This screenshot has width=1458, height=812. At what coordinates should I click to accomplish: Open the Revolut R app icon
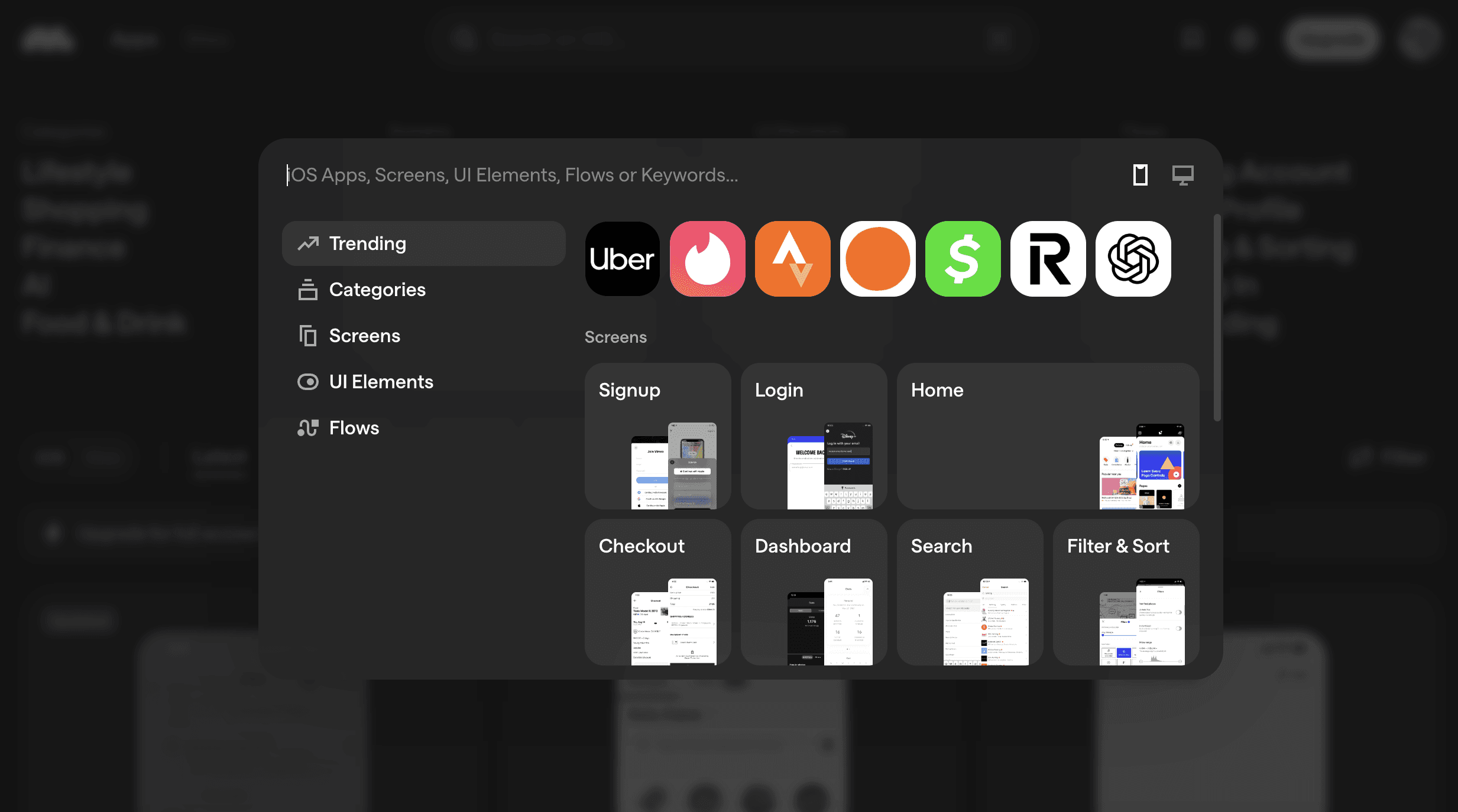pyautogui.click(x=1048, y=259)
